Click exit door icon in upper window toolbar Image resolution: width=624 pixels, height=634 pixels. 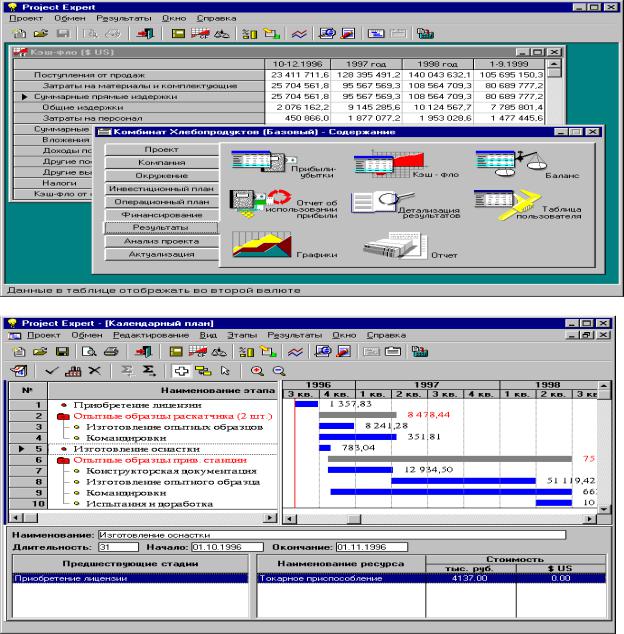[x=146, y=34]
